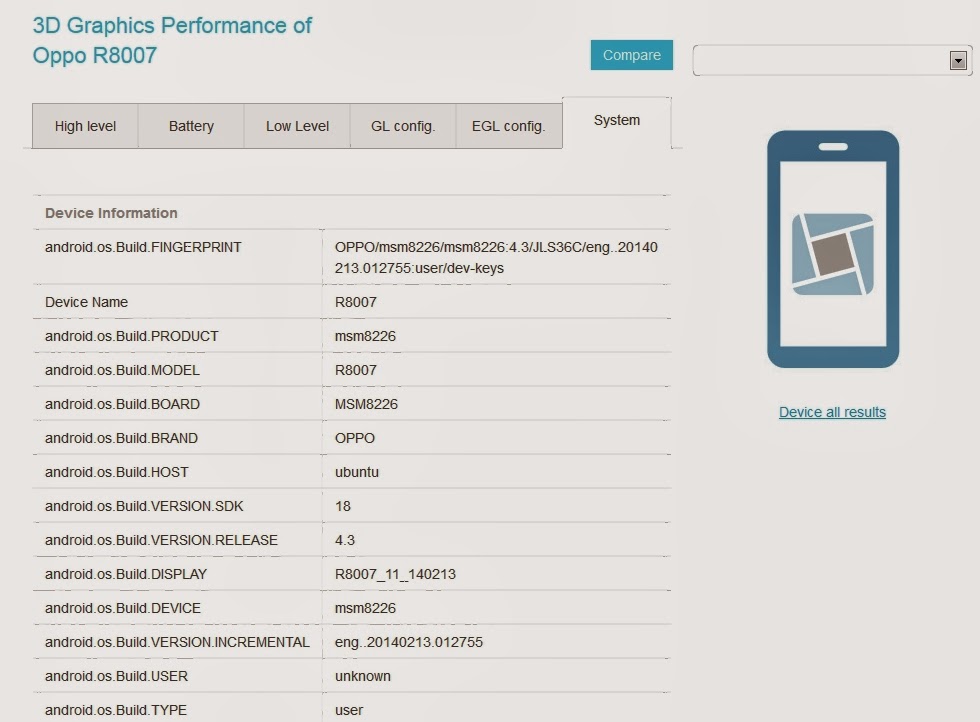
Task: Click the device phone illustration
Action: pyautogui.click(x=832, y=249)
